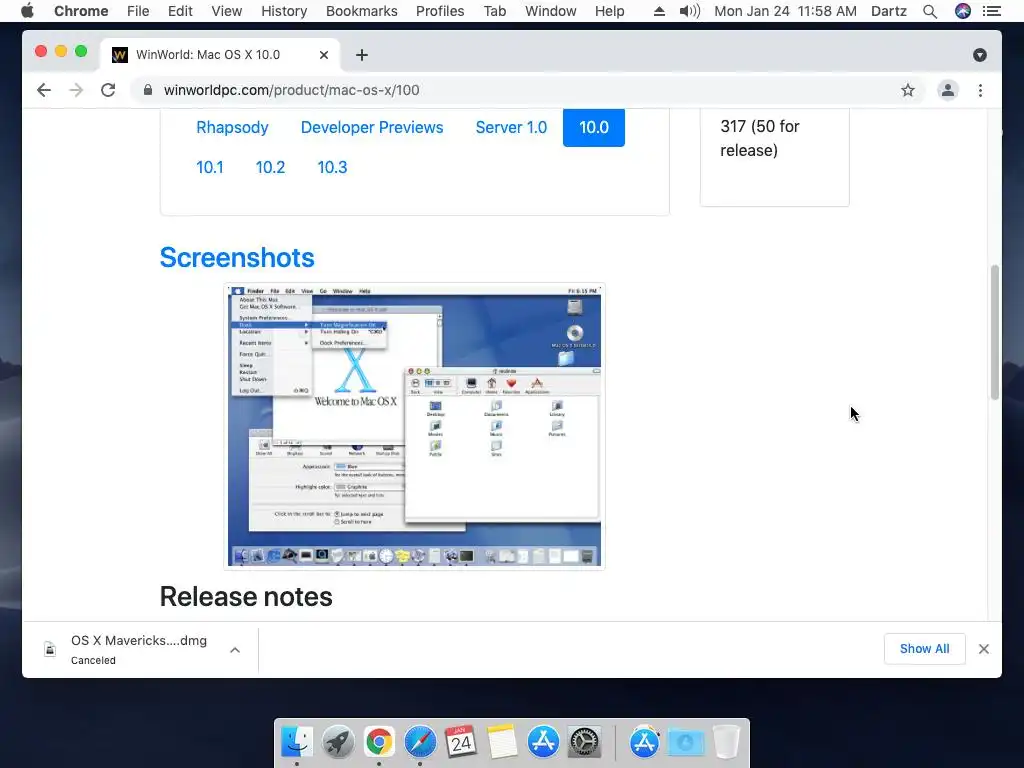Open the Edit menu
The width and height of the screenshot is (1024, 768).
click(180, 11)
